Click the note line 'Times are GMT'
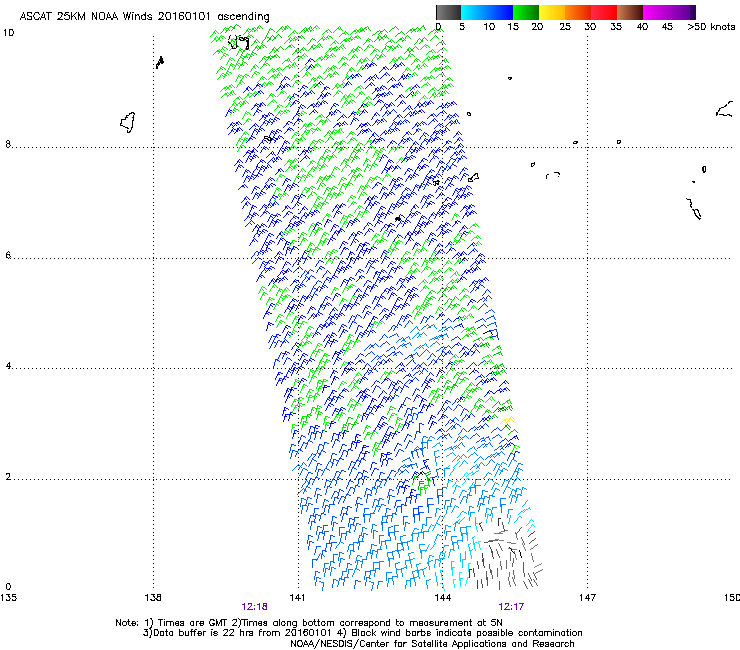 [192, 623]
